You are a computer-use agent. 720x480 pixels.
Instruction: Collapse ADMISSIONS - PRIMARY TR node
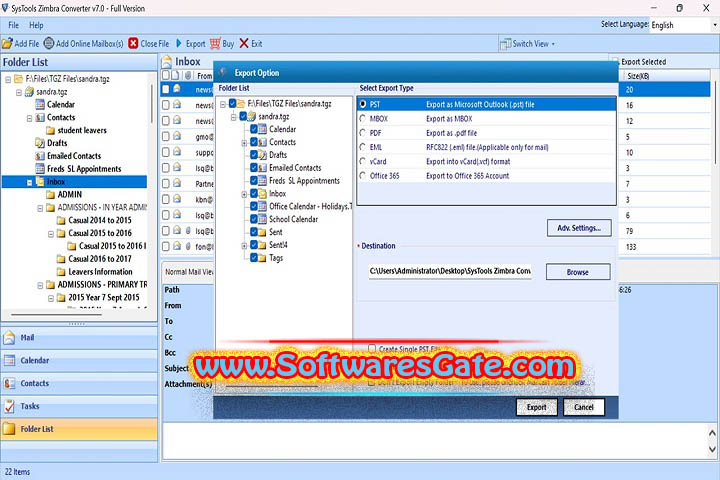tap(40, 285)
